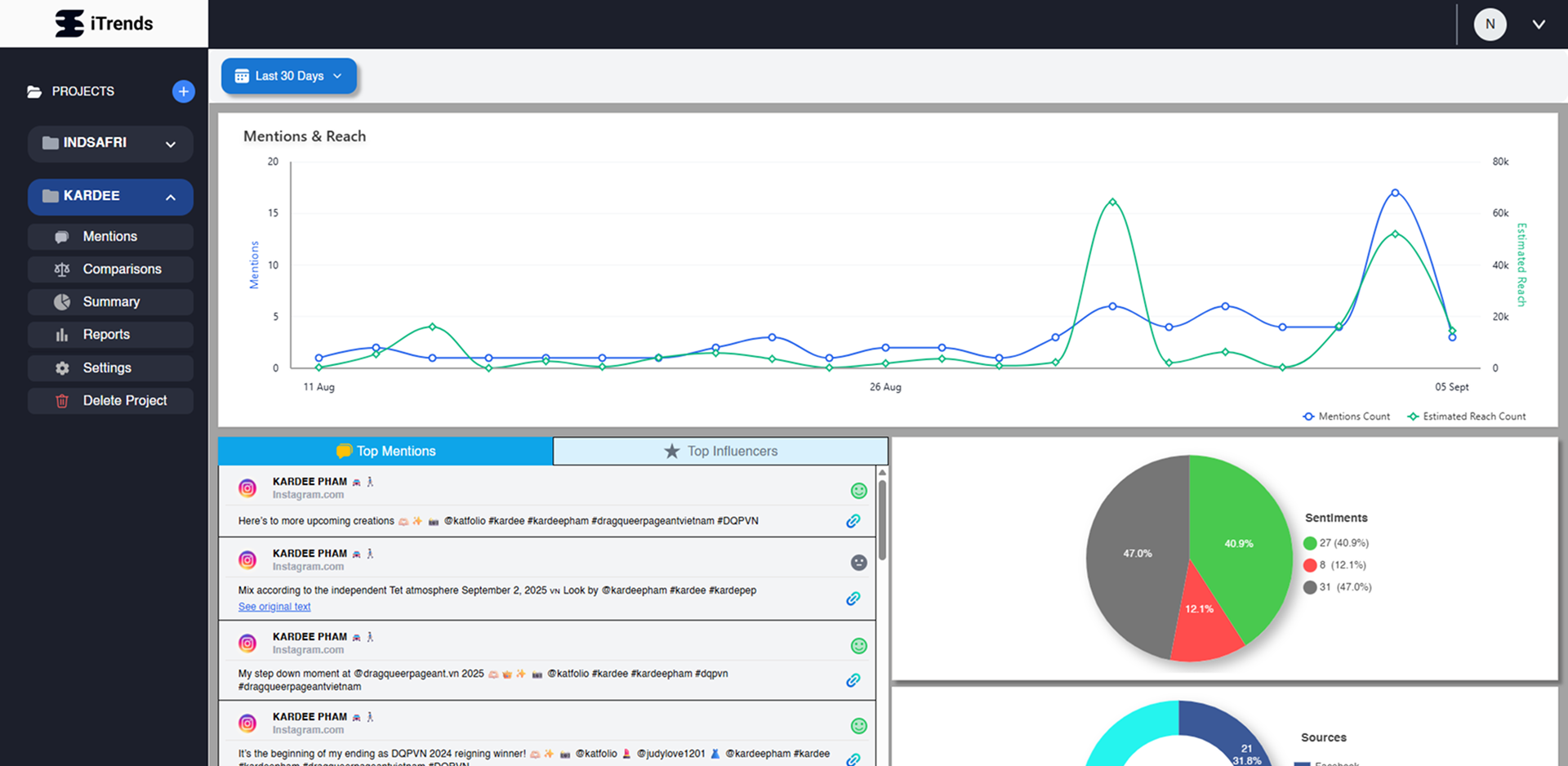Toggle Mentions Count series in chart legend
This screenshot has height=766, width=1568.
[1346, 416]
